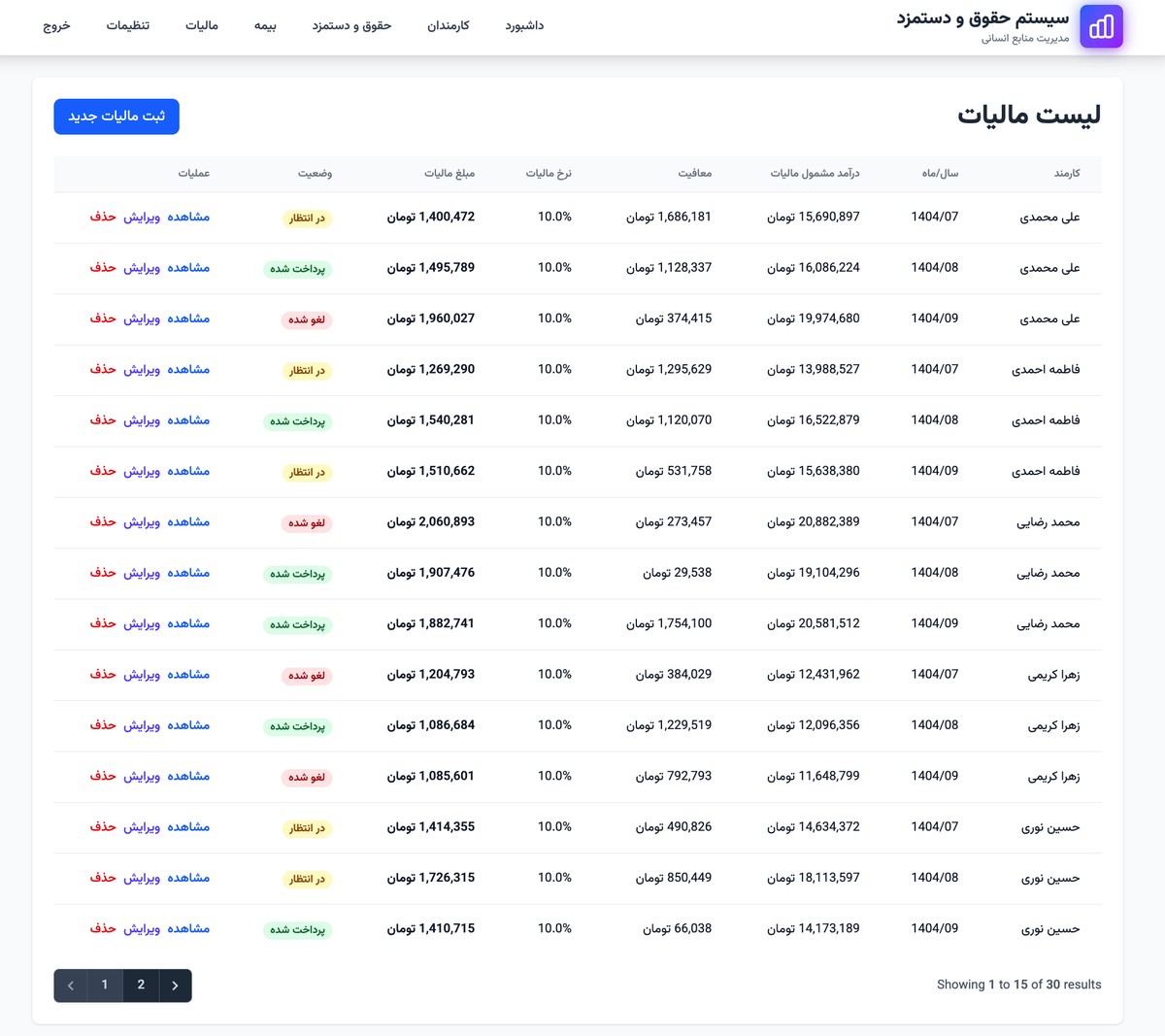The image size is (1165, 1036).
Task: Delete حسین نوری 1404/09 tax record
Action: [x=103, y=929]
